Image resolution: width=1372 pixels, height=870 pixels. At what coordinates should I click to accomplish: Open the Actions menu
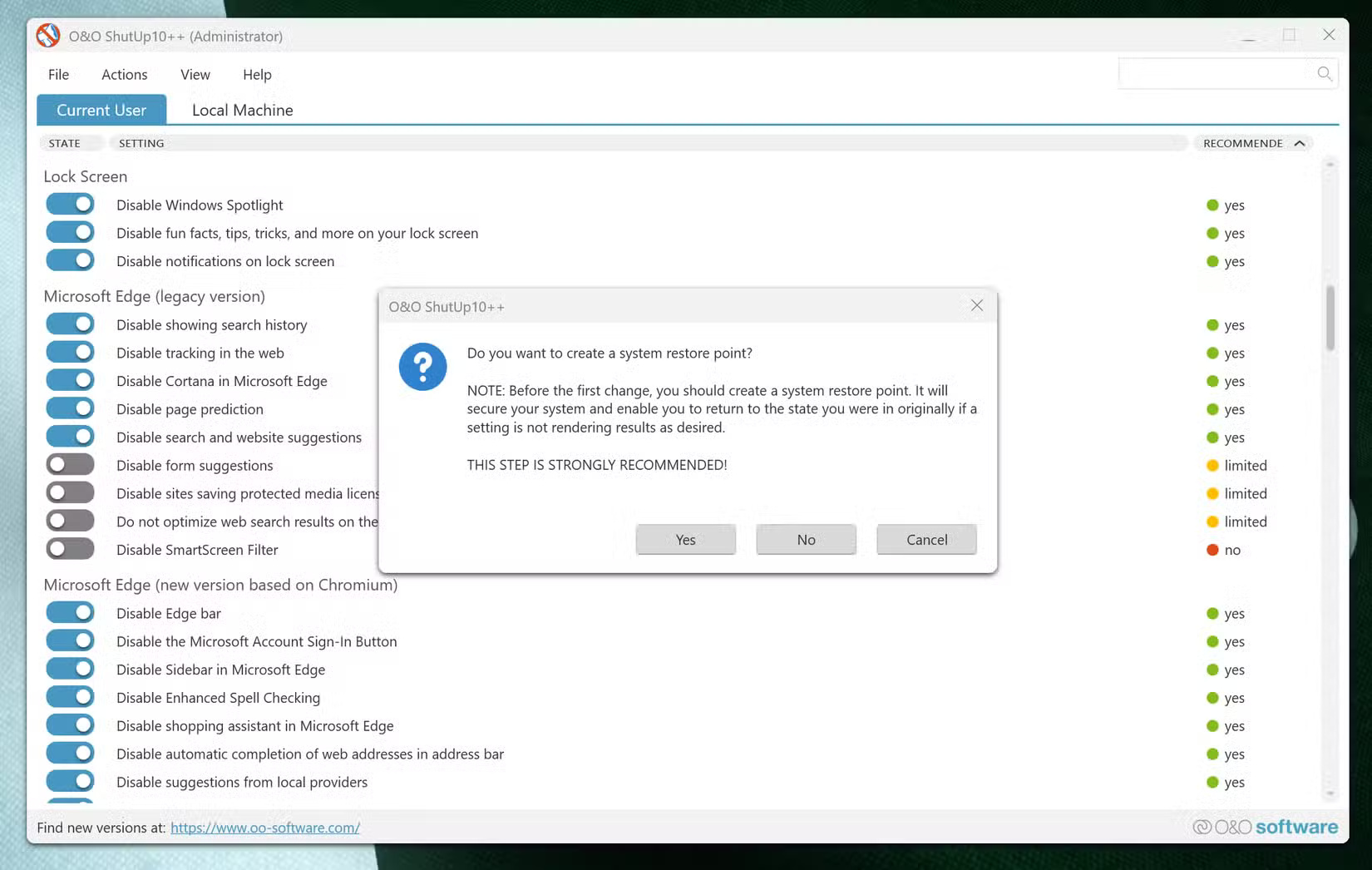tap(124, 74)
